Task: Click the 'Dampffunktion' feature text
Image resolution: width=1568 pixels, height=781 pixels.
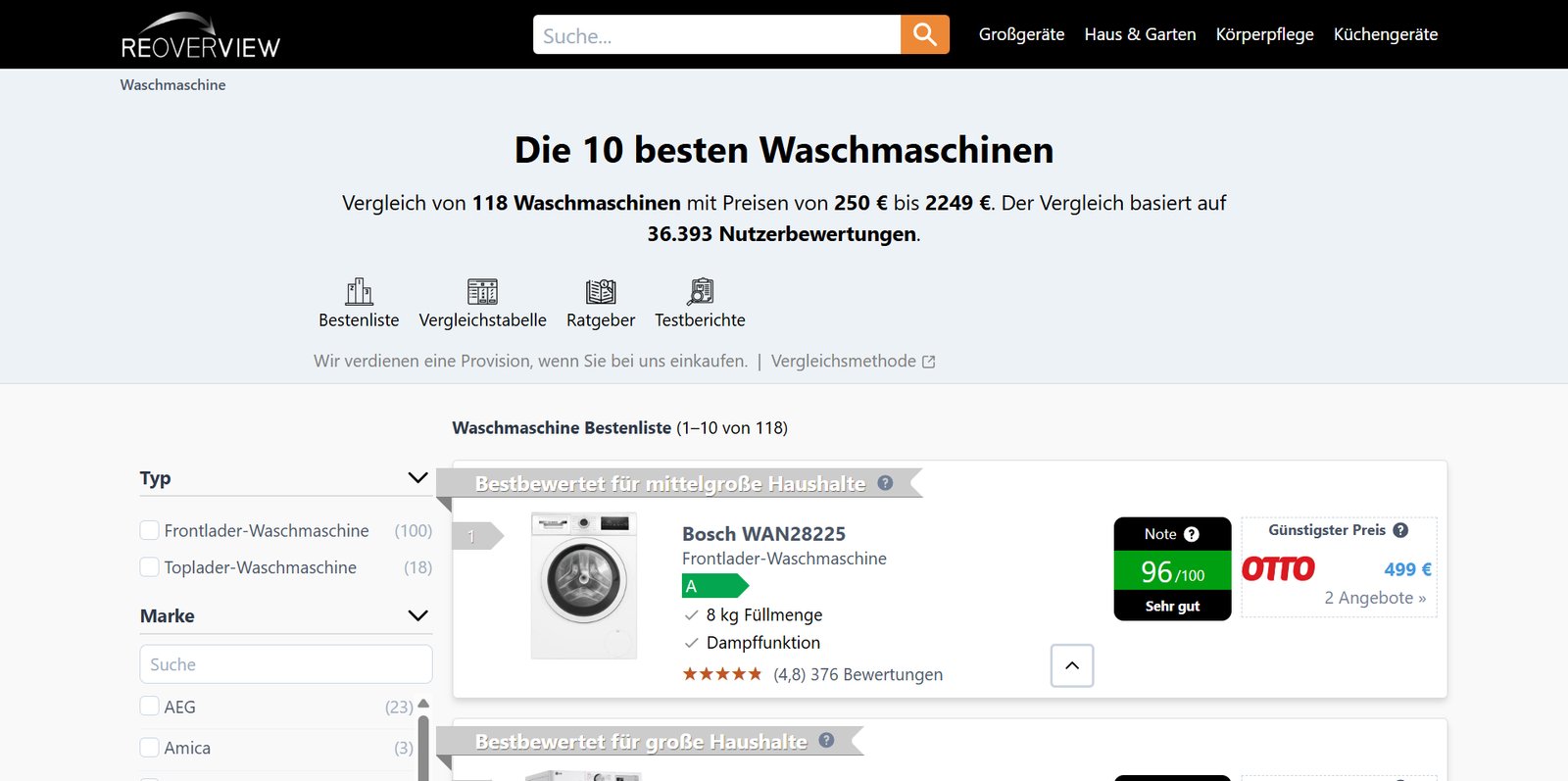Action: tap(762, 643)
